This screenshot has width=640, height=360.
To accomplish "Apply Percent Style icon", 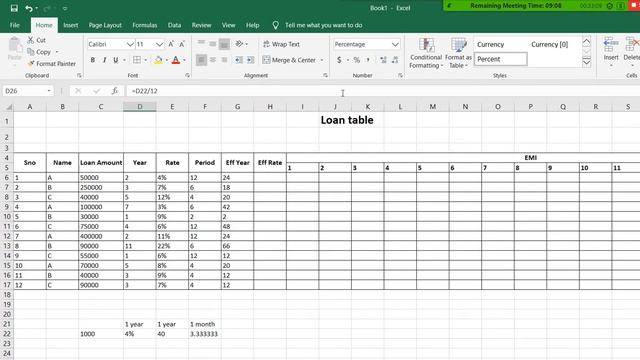I will [x=357, y=60].
